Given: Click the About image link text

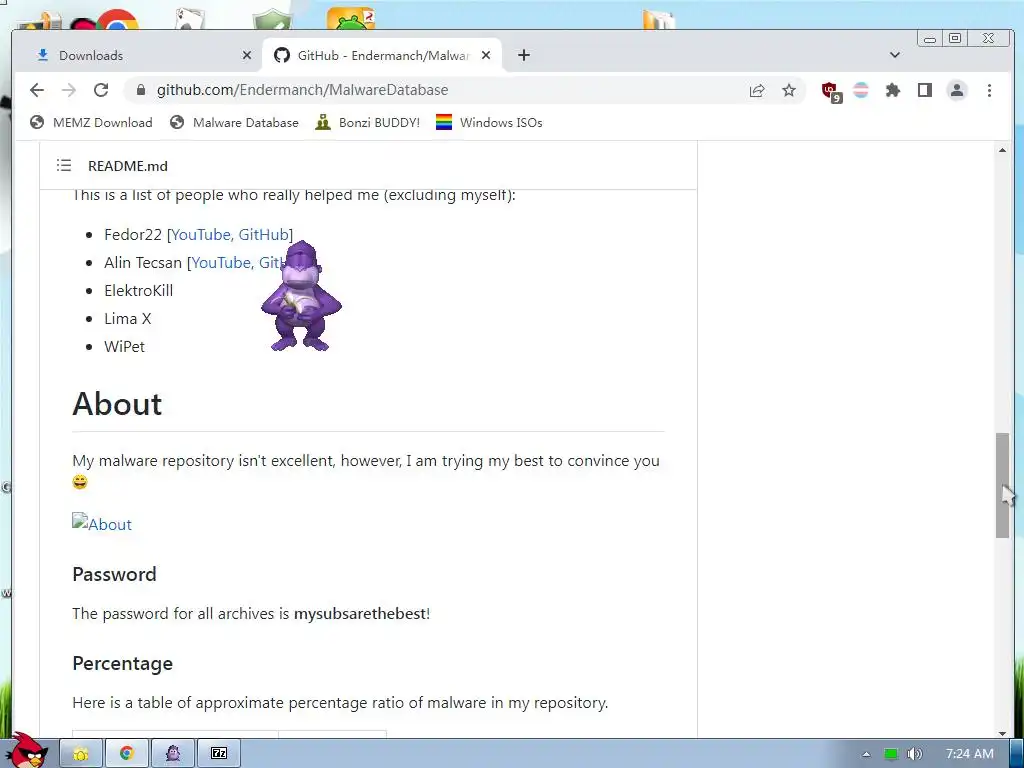Looking at the screenshot, I should pos(110,524).
